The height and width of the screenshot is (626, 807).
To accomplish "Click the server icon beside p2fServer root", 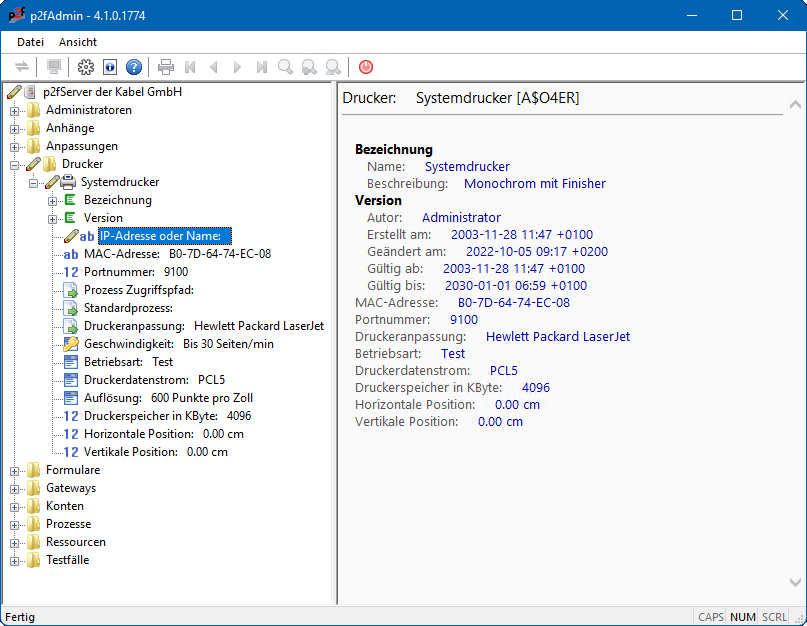I will (31, 92).
